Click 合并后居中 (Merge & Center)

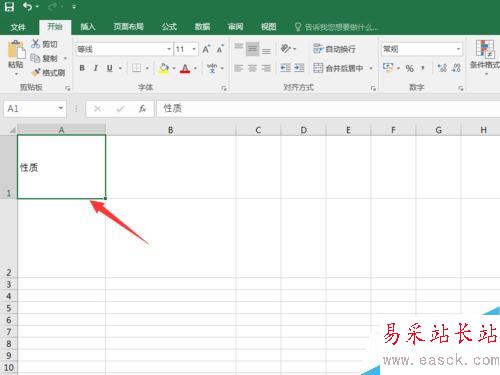(338, 68)
